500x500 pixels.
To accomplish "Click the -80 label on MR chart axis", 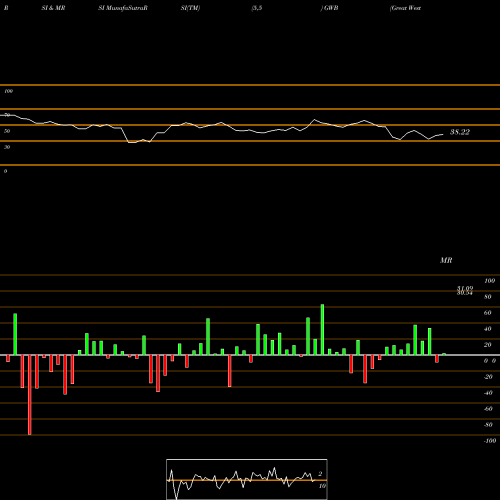I will [488, 425].
